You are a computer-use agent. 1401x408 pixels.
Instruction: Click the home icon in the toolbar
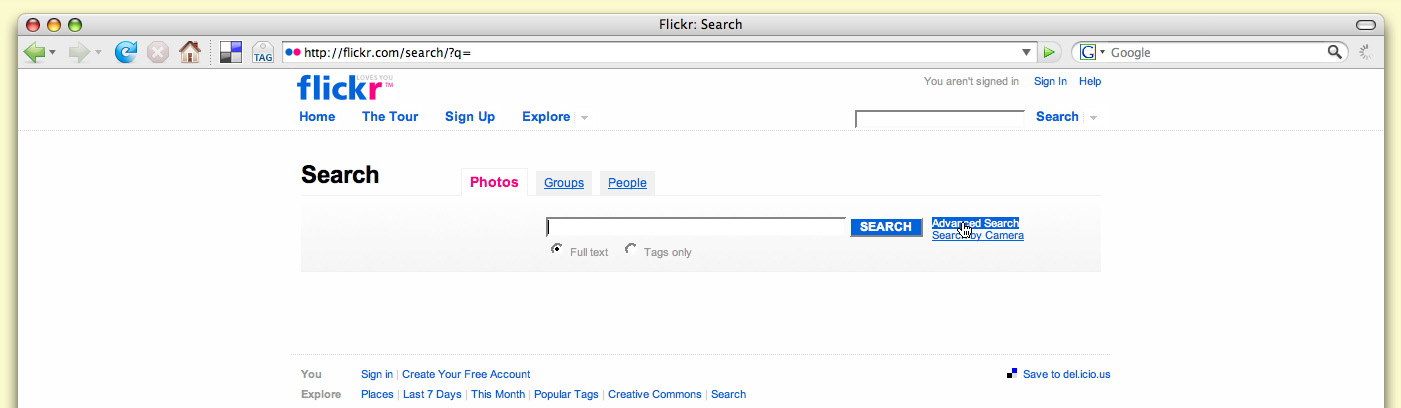[189, 52]
